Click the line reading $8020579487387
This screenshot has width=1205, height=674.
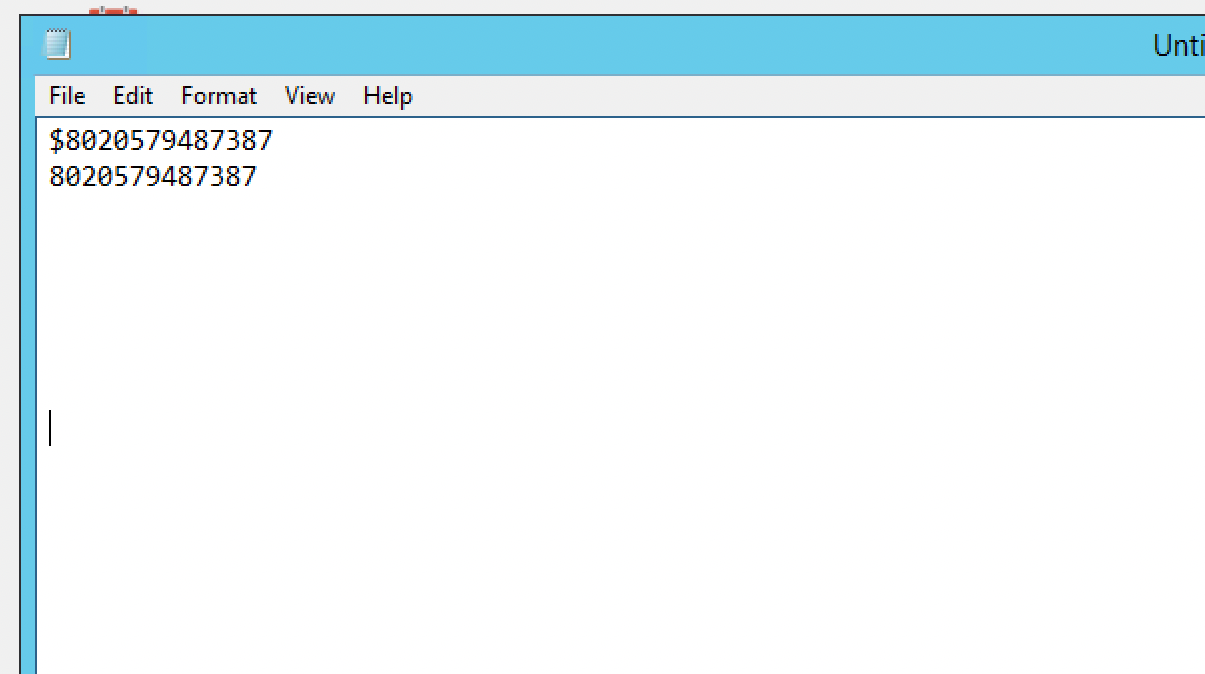[x=161, y=141]
